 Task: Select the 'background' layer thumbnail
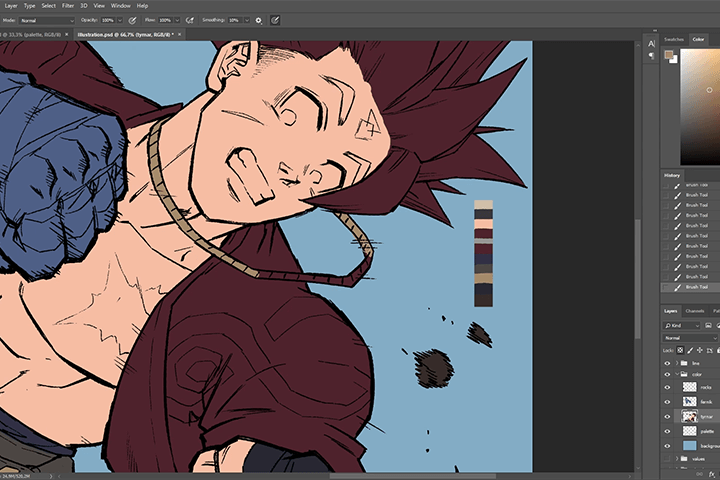pyautogui.click(x=689, y=446)
